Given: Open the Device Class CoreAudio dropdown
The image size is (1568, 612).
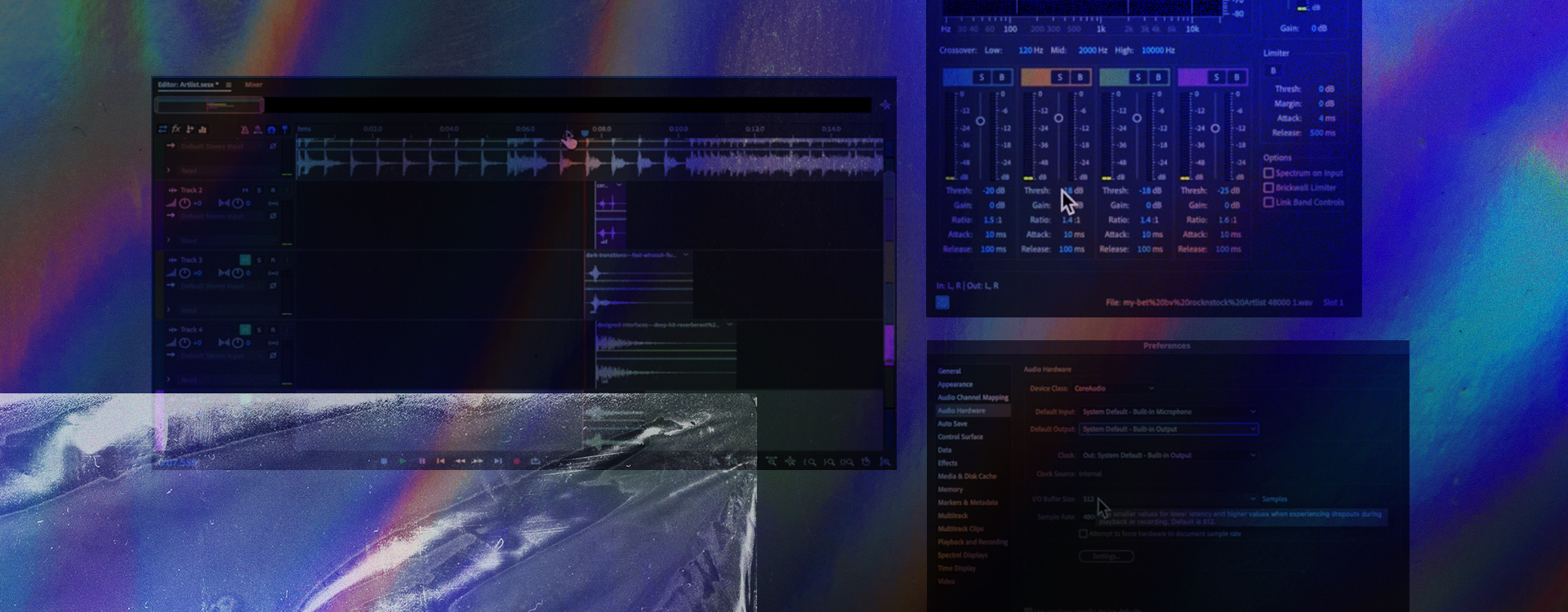Looking at the screenshot, I should click(1114, 388).
